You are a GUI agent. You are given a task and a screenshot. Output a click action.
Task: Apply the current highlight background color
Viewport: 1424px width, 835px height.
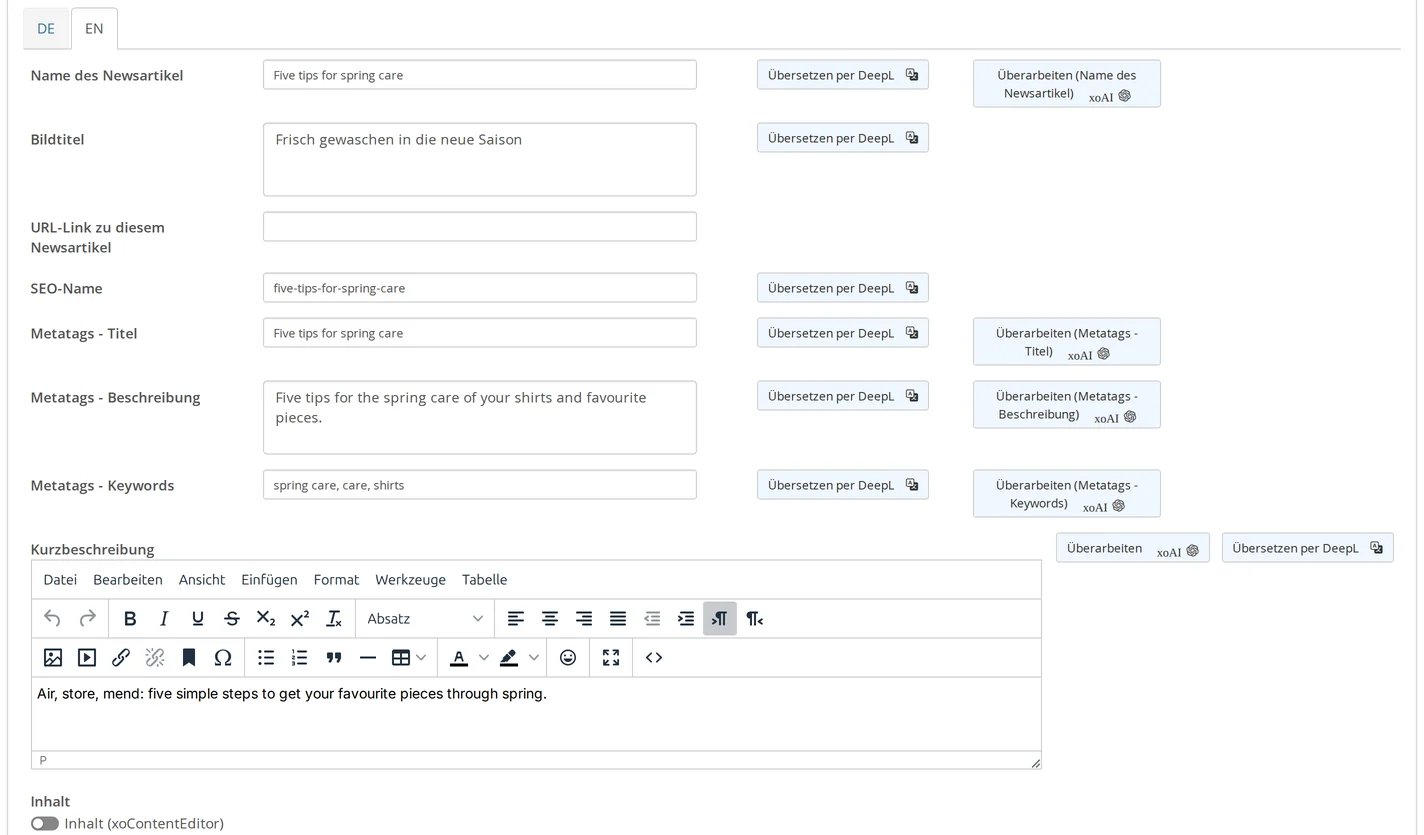[x=509, y=658]
